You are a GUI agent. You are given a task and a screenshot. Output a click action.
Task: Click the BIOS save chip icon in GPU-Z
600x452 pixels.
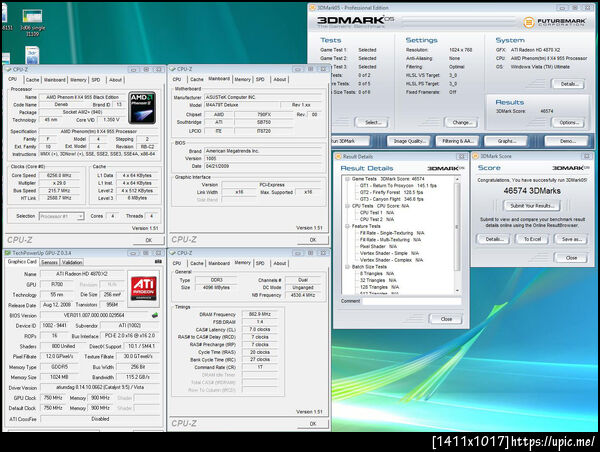[x=155, y=315]
